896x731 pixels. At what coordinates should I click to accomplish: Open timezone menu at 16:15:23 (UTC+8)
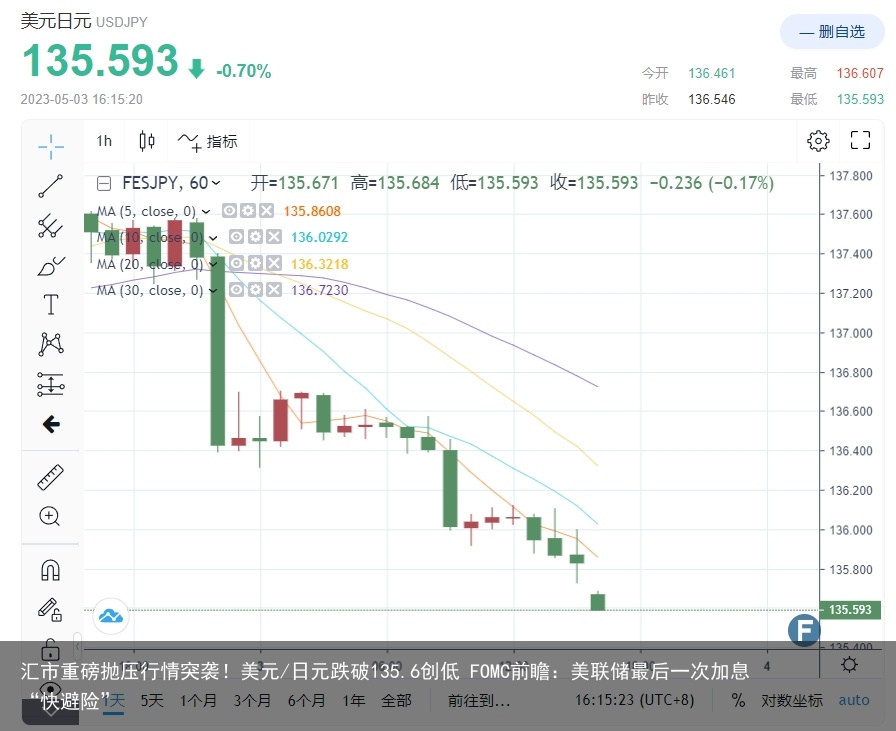pos(634,700)
